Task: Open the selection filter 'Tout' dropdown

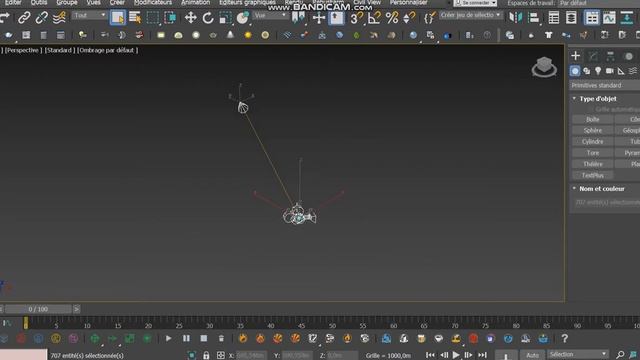Action: click(x=89, y=16)
